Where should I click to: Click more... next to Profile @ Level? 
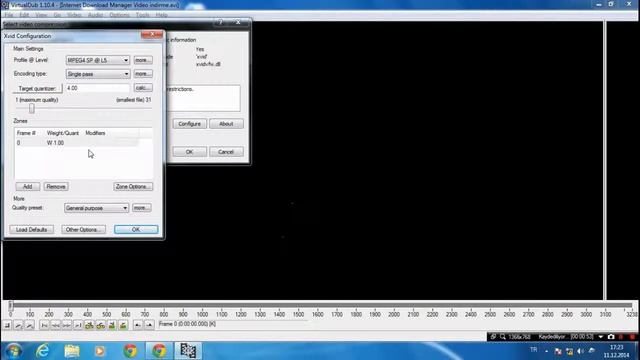click(143, 60)
